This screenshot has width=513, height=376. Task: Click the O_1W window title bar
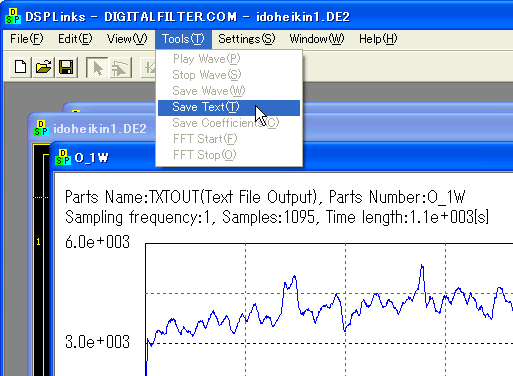[283, 157]
